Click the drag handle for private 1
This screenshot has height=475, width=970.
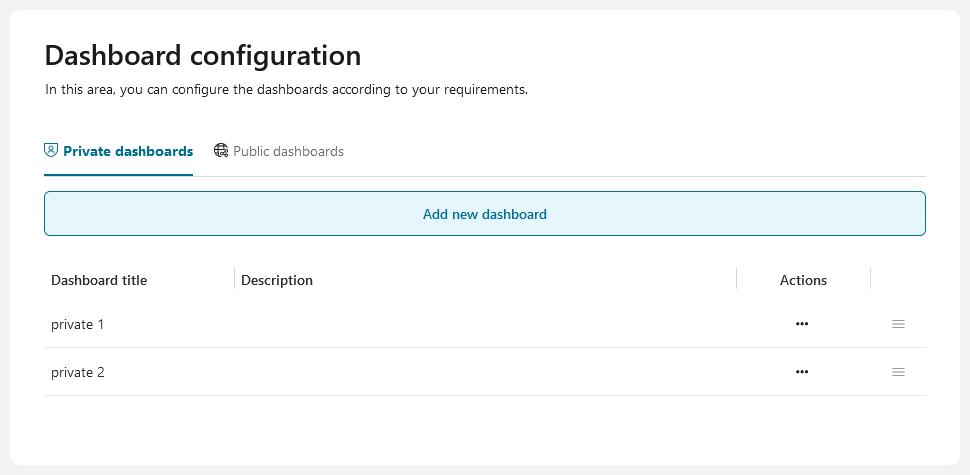coord(898,324)
